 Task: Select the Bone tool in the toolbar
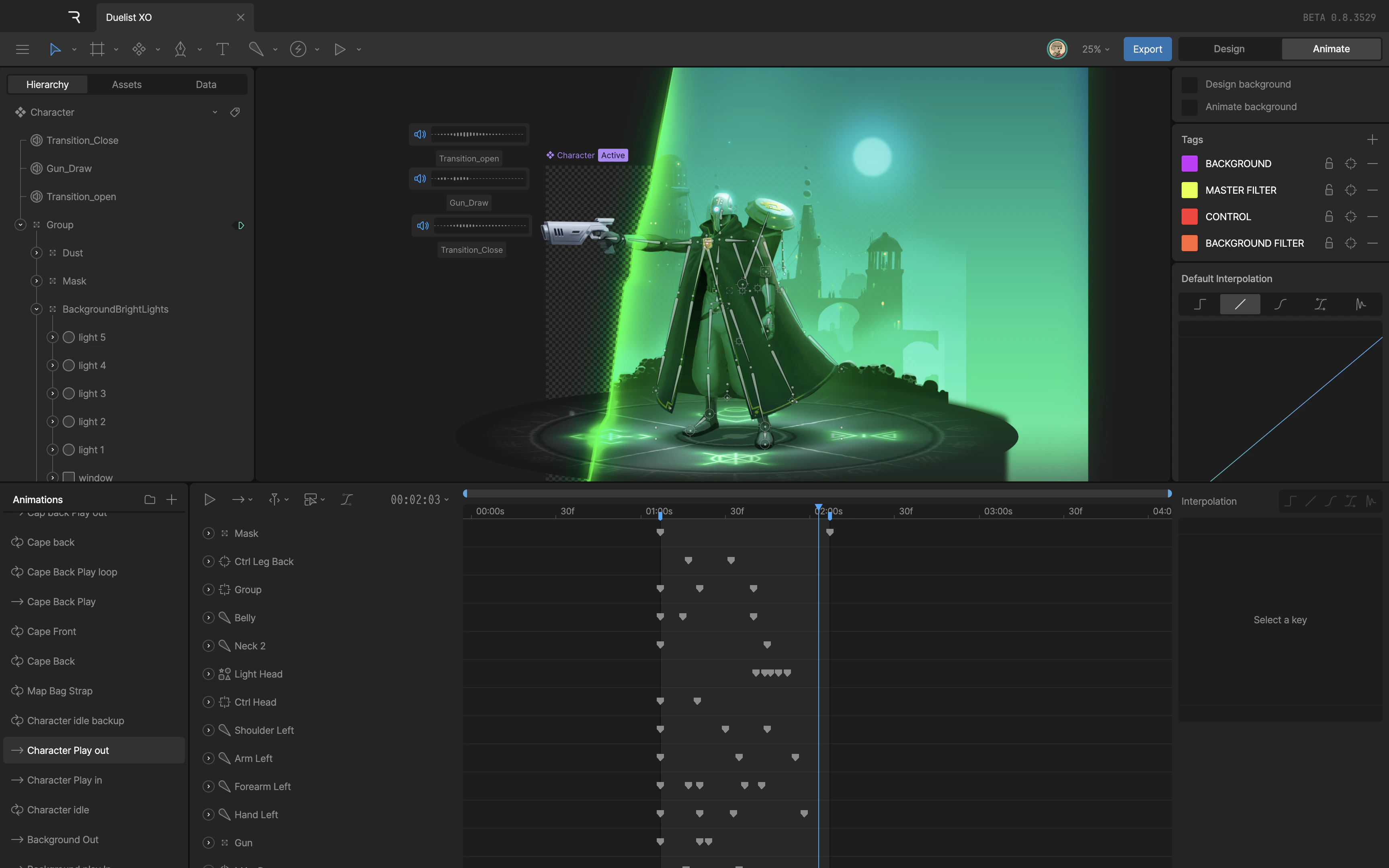pyautogui.click(x=256, y=49)
